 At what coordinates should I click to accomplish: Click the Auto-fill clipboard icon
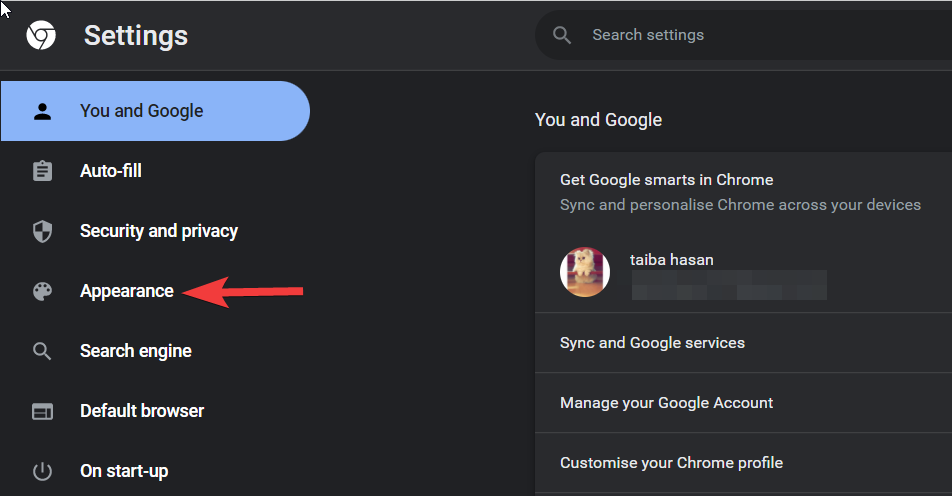(x=42, y=171)
